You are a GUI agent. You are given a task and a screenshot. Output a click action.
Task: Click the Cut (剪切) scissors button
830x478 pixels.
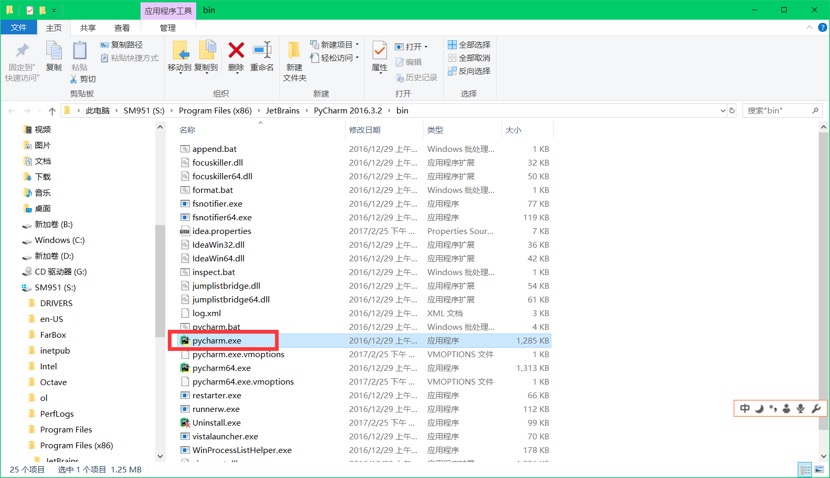click(83, 79)
